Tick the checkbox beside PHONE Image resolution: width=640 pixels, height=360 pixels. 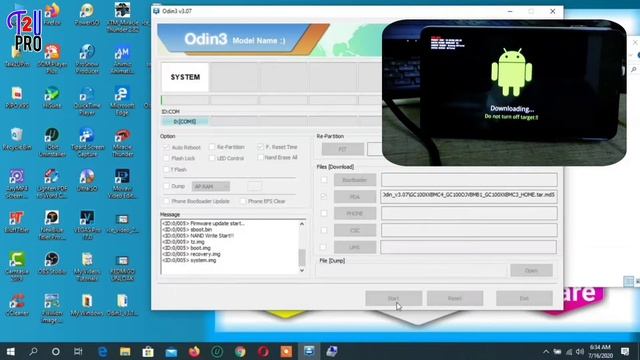pyautogui.click(x=324, y=213)
